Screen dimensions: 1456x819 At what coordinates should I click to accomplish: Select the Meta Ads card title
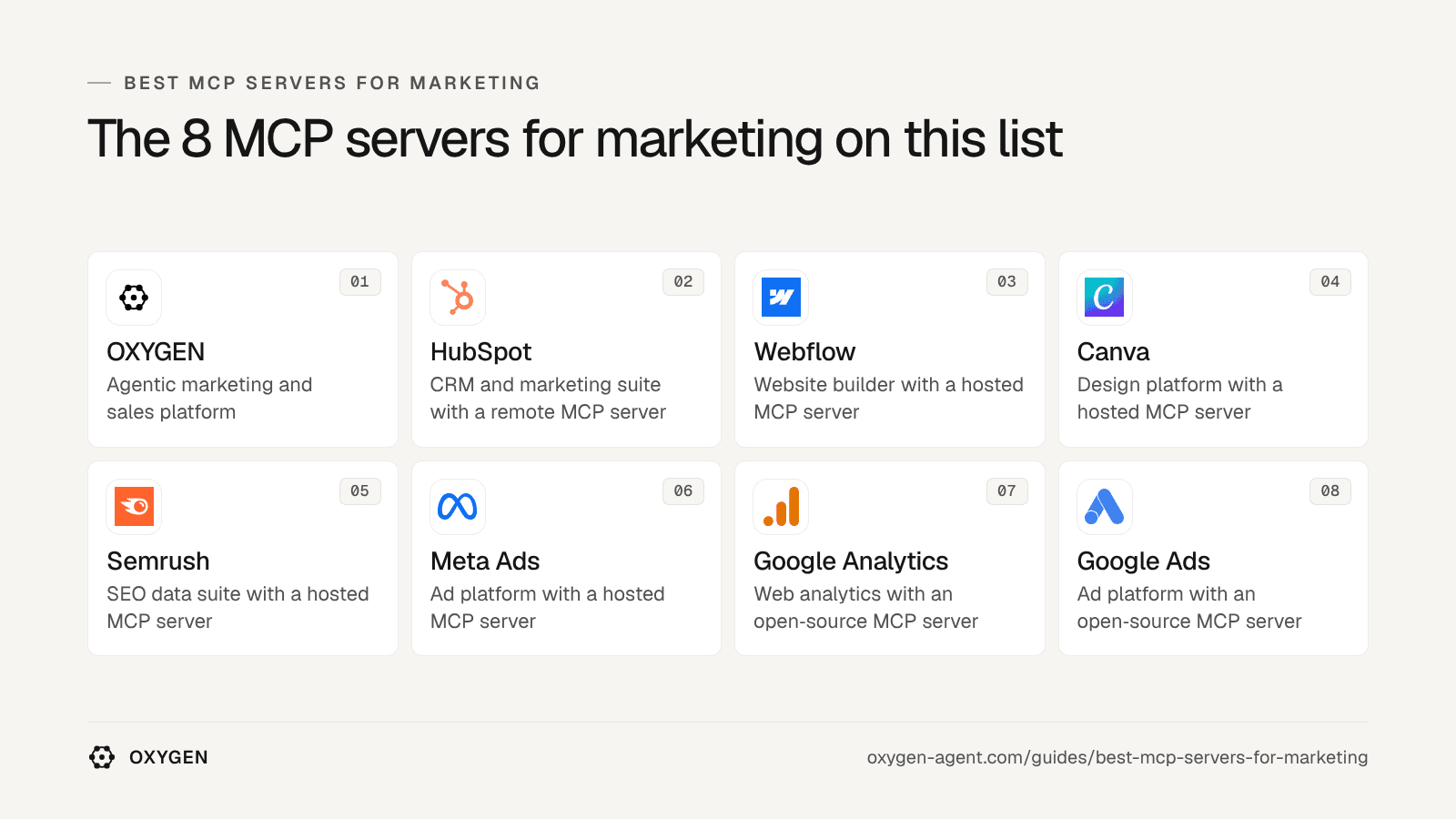[x=485, y=561]
